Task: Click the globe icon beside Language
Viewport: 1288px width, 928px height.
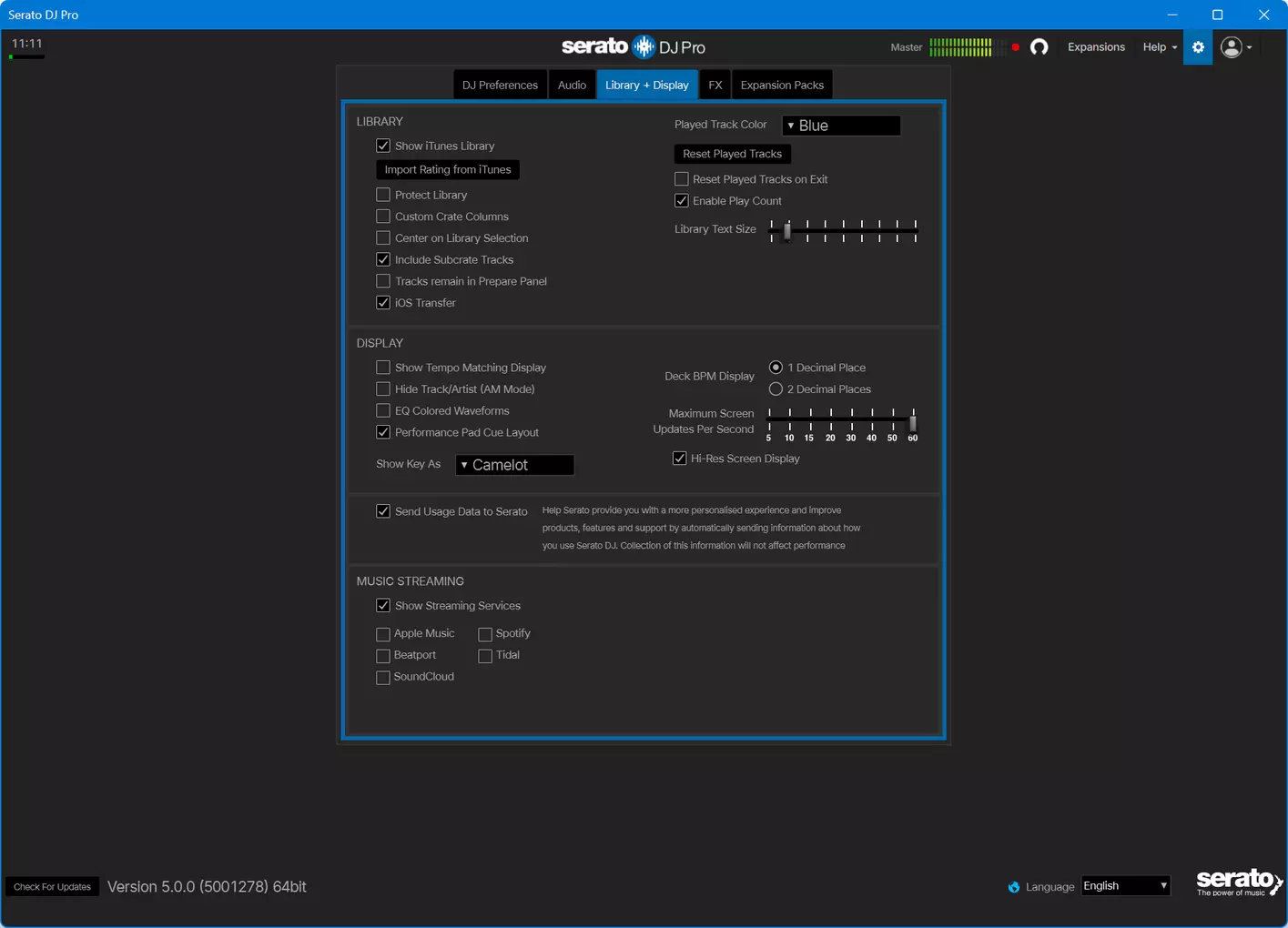Action: [1014, 887]
